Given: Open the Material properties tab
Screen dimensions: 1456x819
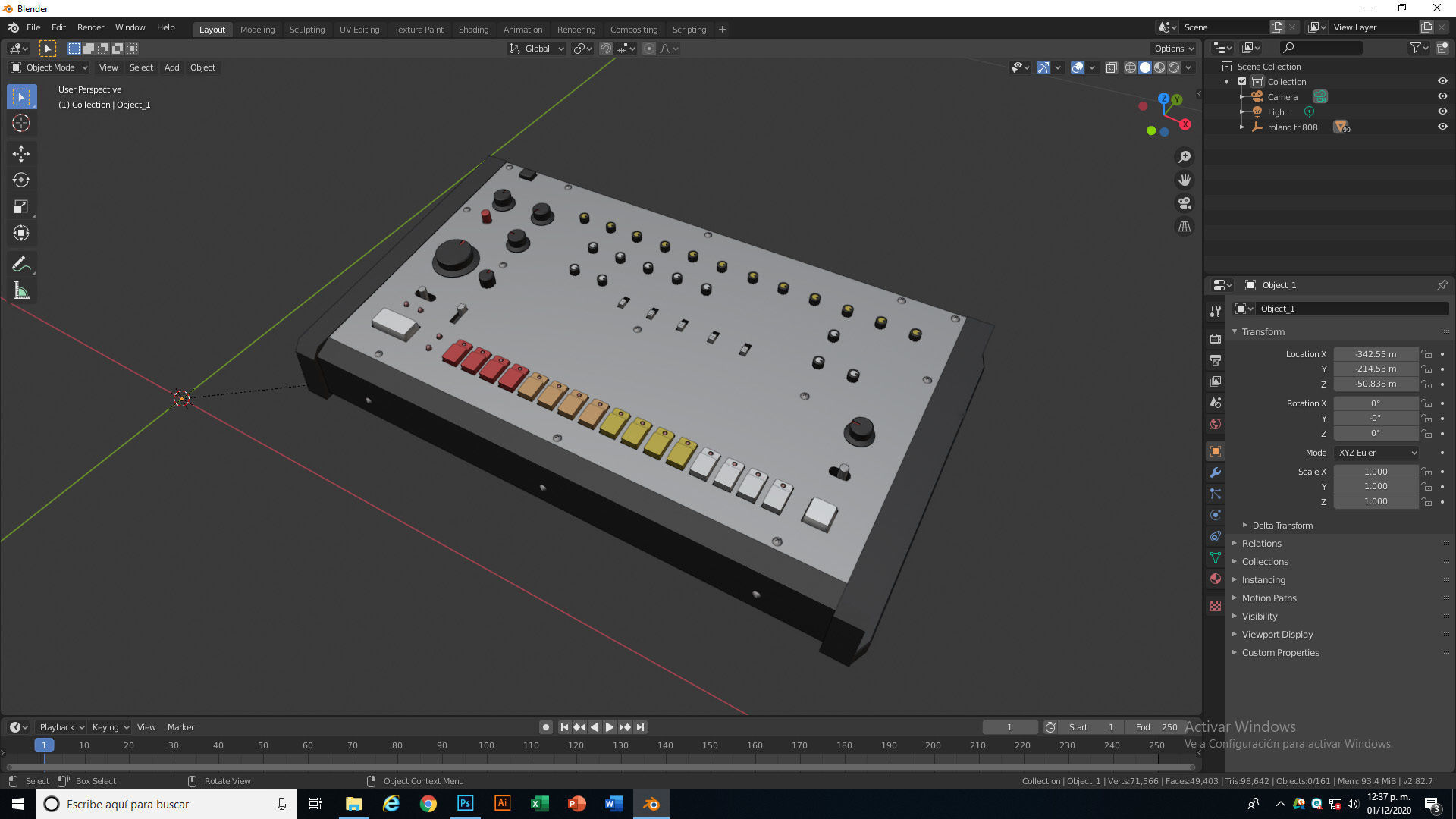Looking at the screenshot, I should point(1216,579).
